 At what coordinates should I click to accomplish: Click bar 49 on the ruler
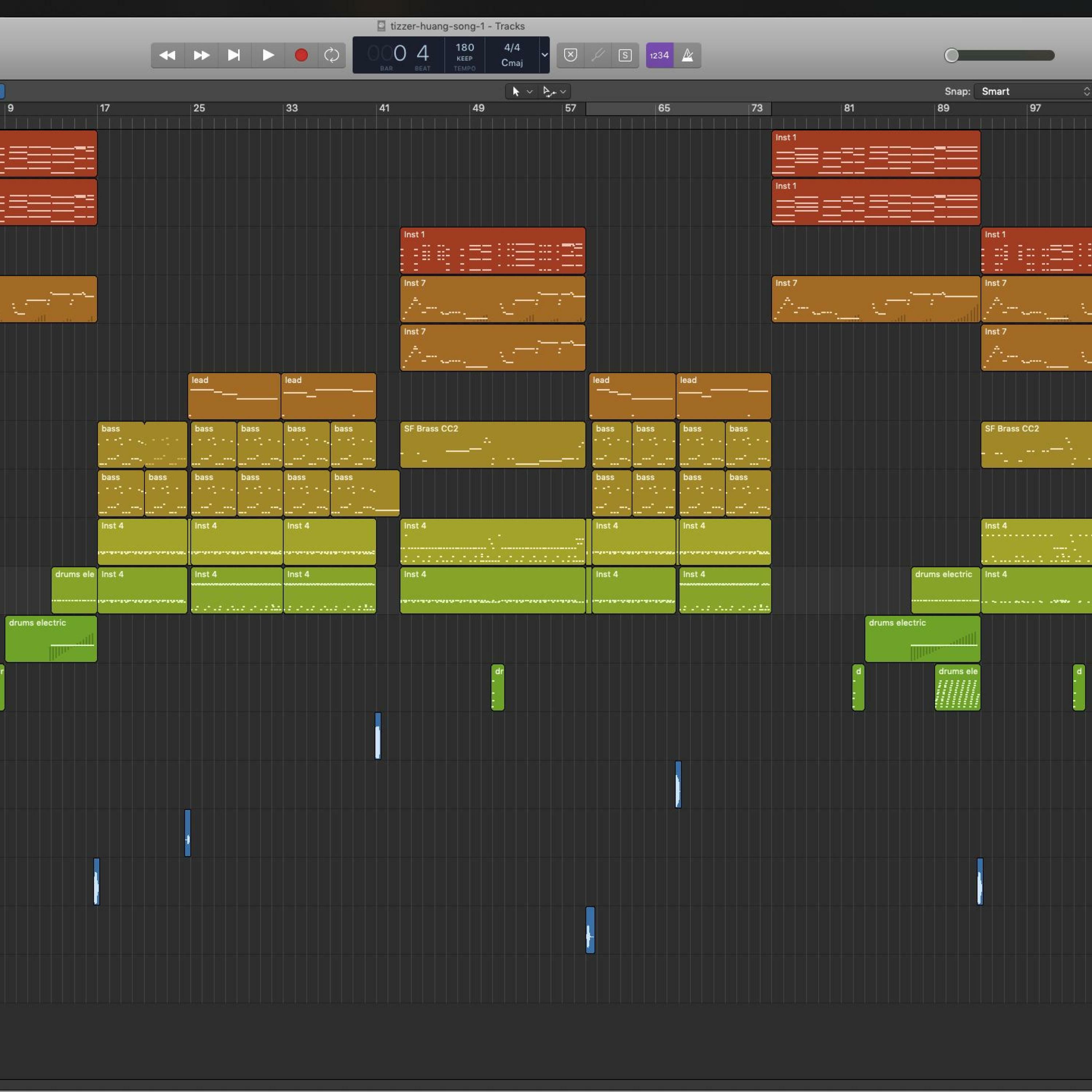[x=478, y=108]
